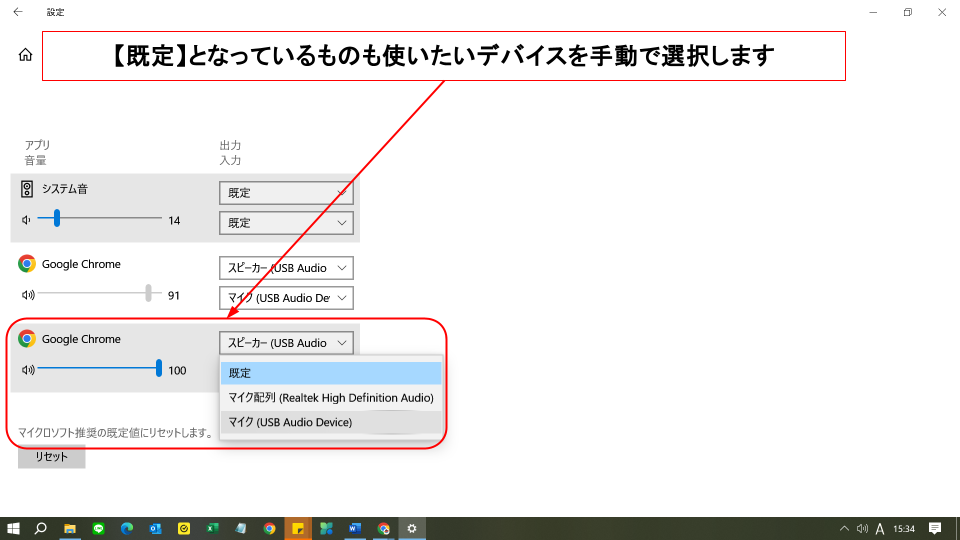Mute the second Google Chrome at 100 volume
This screenshot has width=960, height=540.
point(27,370)
